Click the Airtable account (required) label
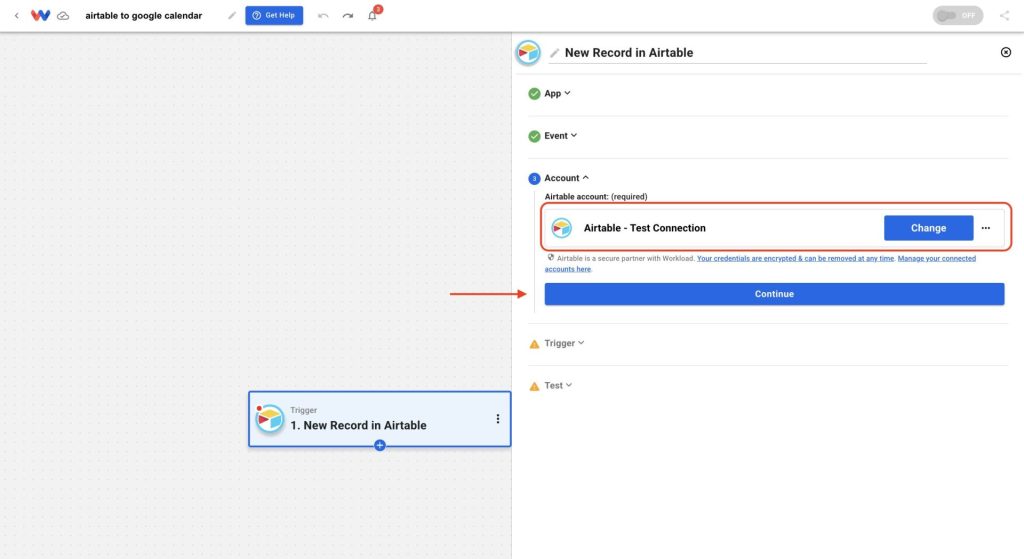 pyautogui.click(x=596, y=197)
